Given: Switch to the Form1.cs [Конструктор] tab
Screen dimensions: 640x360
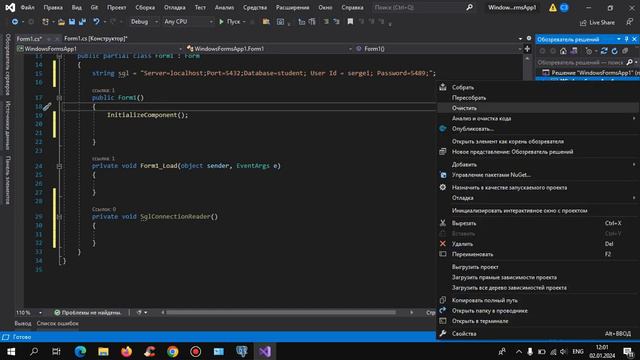Looking at the screenshot, I should (96, 38).
